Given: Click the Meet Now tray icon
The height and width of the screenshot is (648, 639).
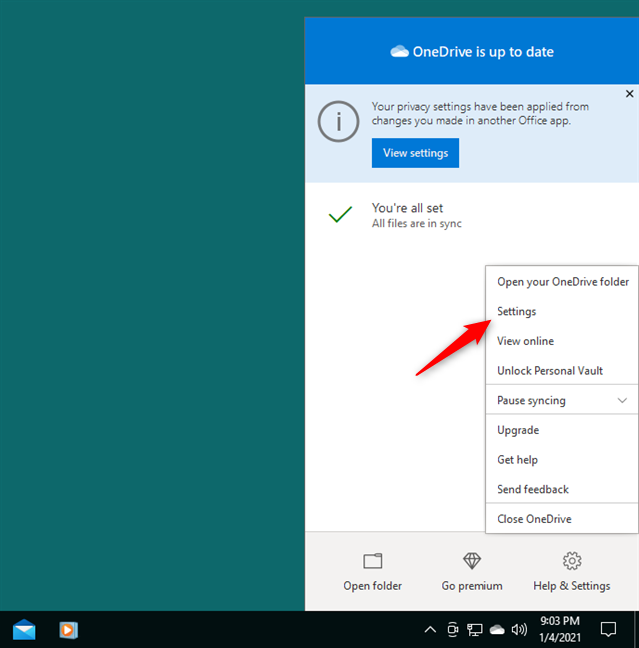Looking at the screenshot, I should click(x=453, y=629).
